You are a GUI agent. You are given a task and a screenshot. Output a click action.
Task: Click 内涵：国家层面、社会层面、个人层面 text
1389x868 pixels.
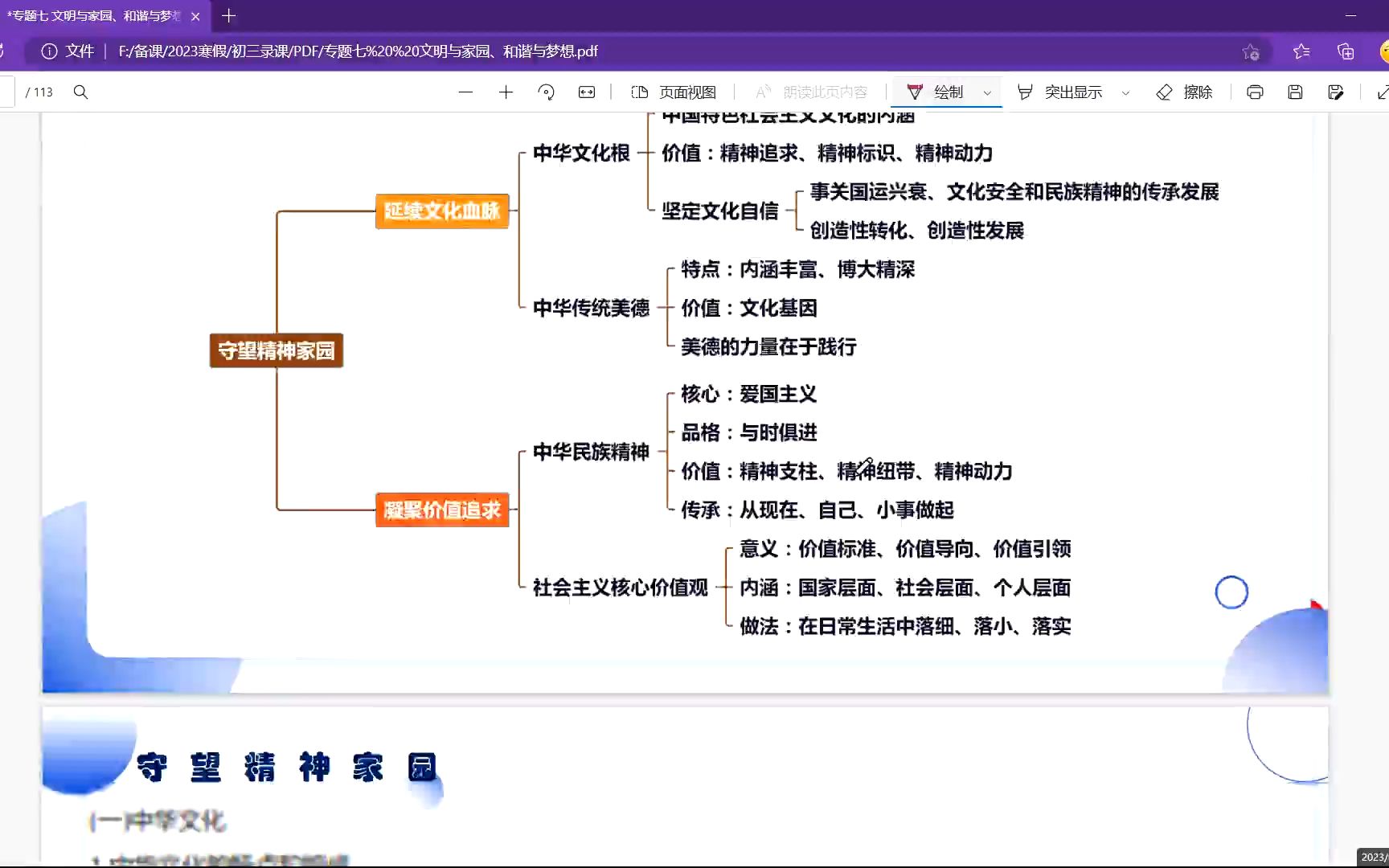[905, 588]
